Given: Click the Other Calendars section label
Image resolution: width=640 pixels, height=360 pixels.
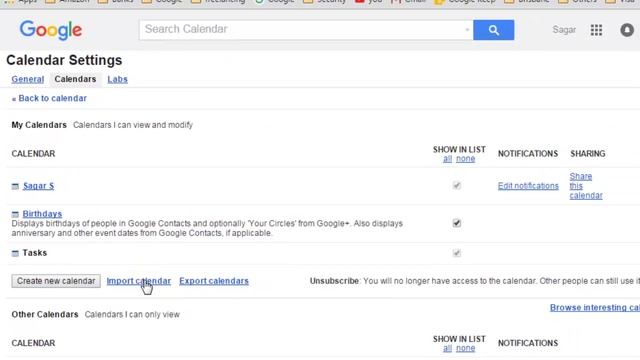Looking at the screenshot, I should click(45, 314).
